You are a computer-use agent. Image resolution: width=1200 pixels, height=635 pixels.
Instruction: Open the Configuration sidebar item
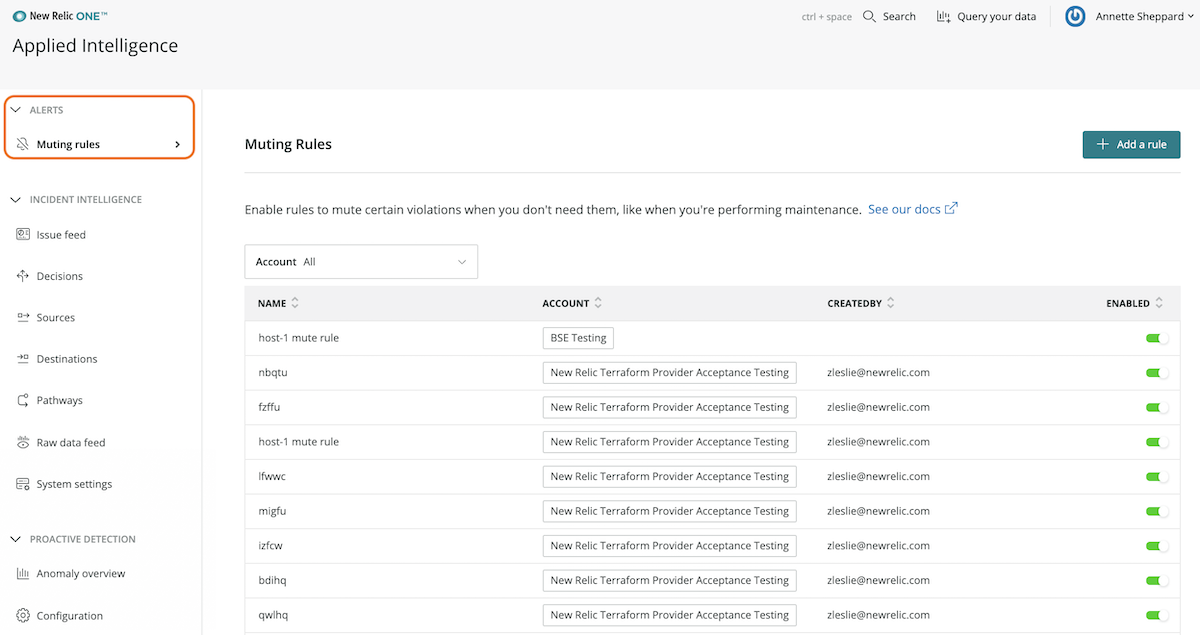(x=70, y=616)
